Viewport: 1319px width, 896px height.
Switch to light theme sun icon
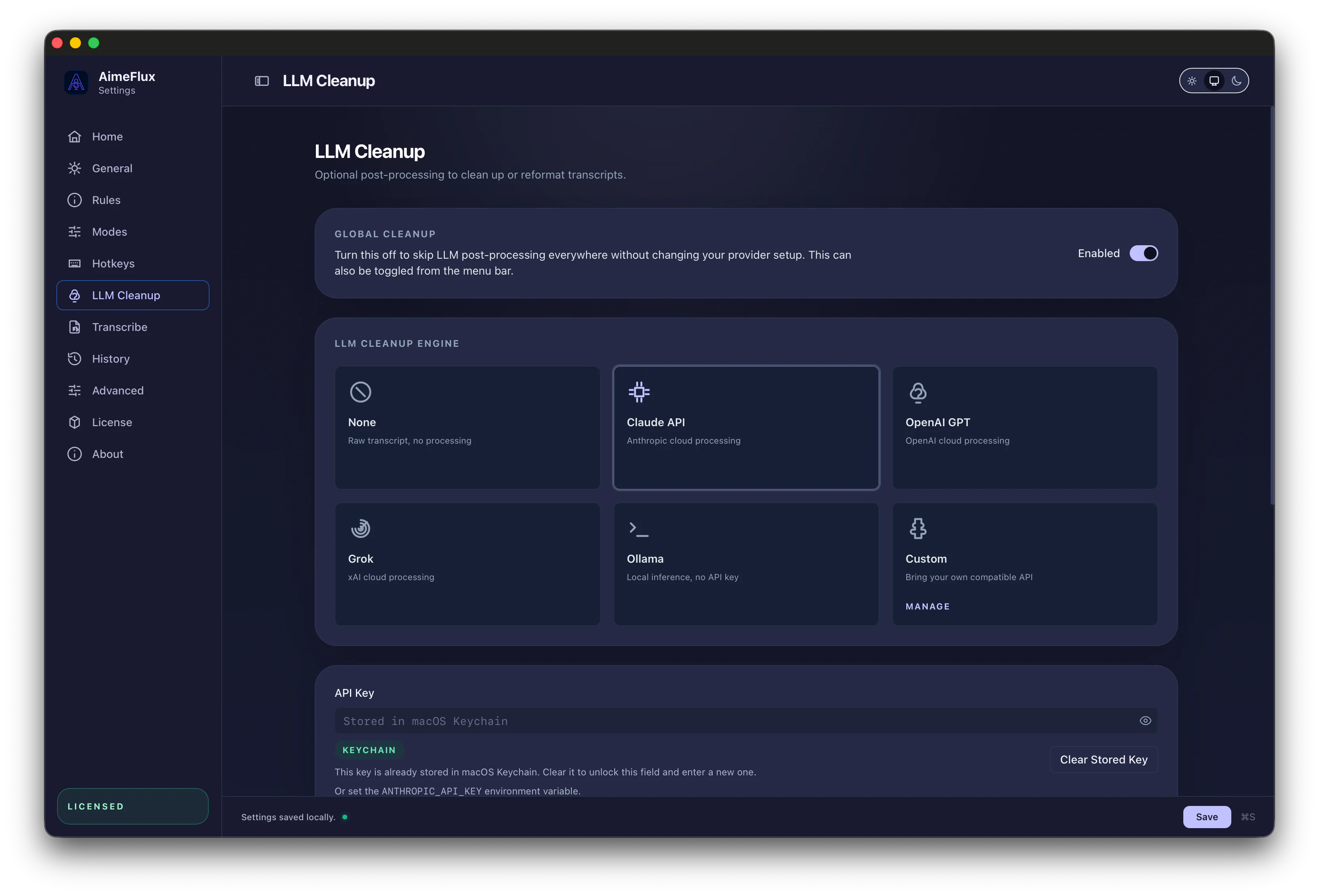coord(1192,81)
